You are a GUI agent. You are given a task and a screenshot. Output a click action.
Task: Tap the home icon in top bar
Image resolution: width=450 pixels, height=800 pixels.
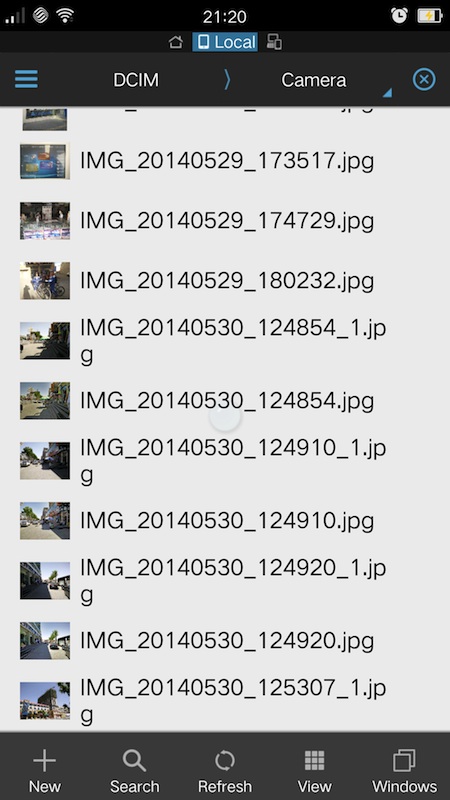pyautogui.click(x=176, y=42)
